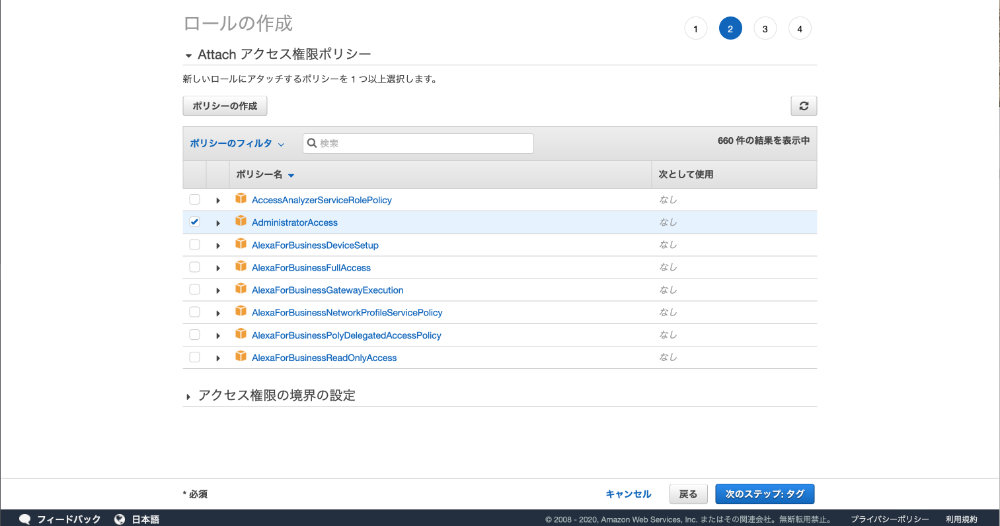The image size is (1000, 526).
Task: Jump to wizard step 4
Action: point(799,29)
